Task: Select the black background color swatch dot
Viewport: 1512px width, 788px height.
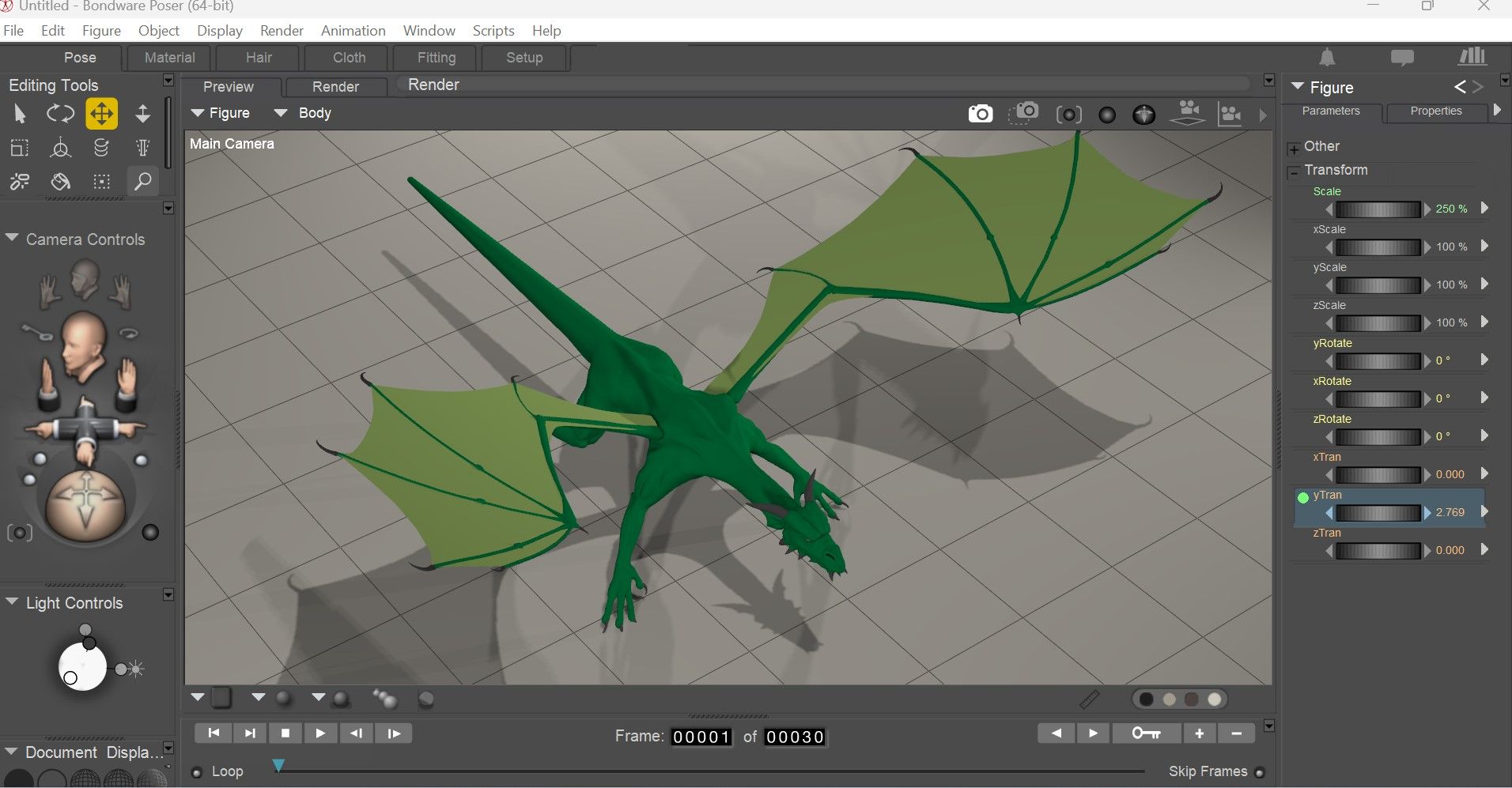Action: click(x=1146, y=699)
